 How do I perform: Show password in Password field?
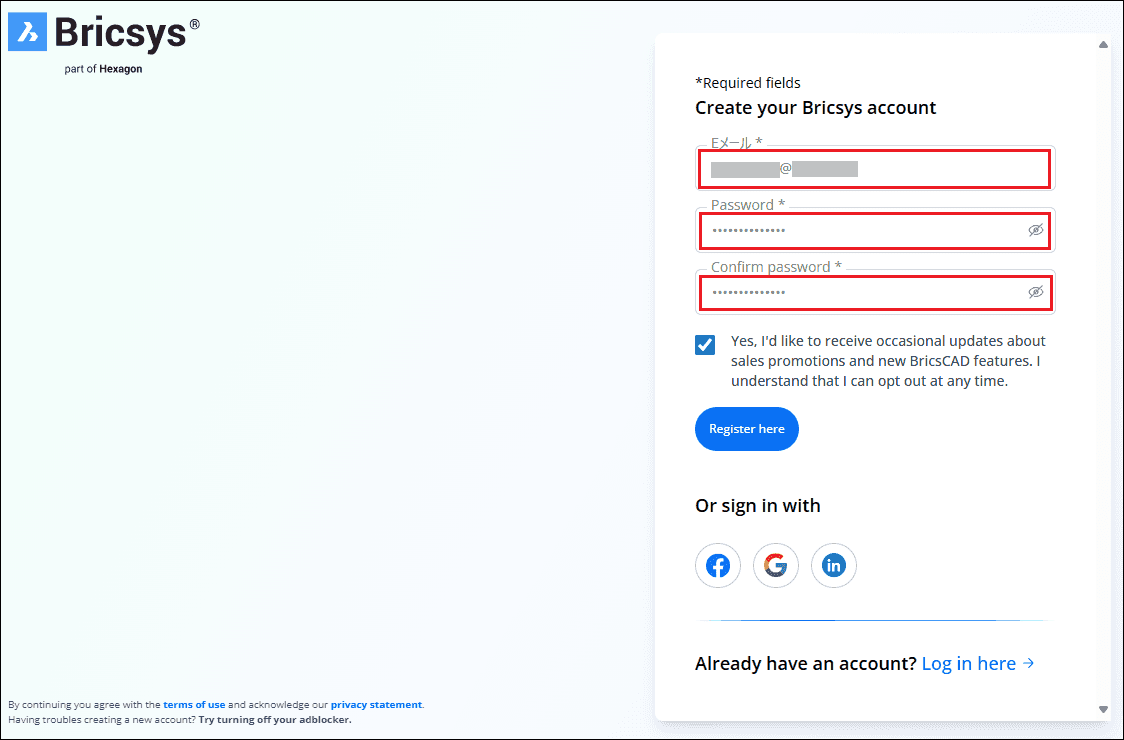1036,231
